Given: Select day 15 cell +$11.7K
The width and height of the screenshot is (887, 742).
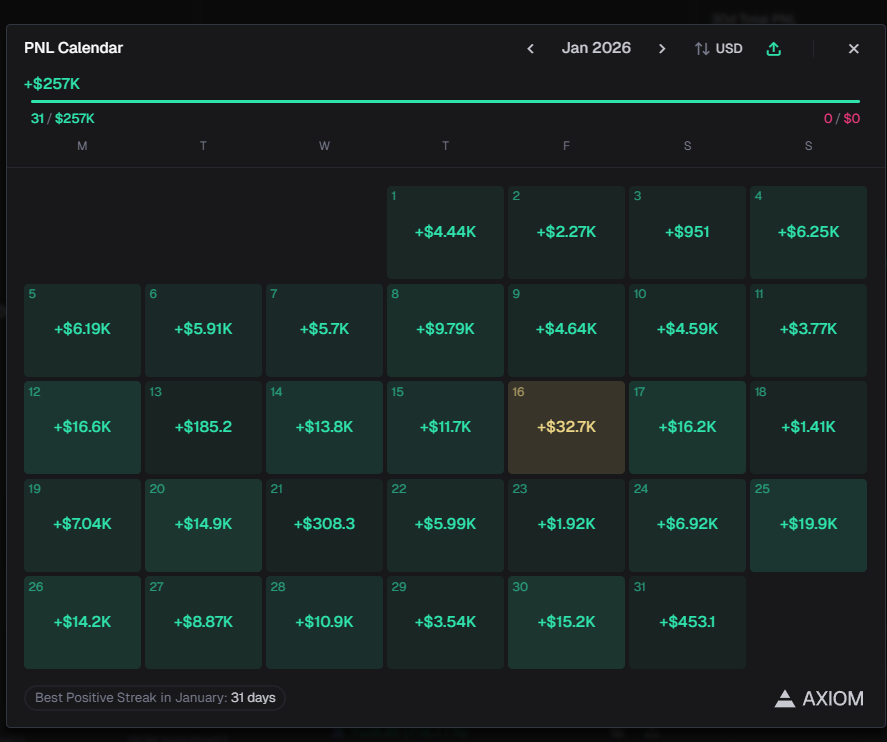Looking at the screenshot, I should 445,428.
